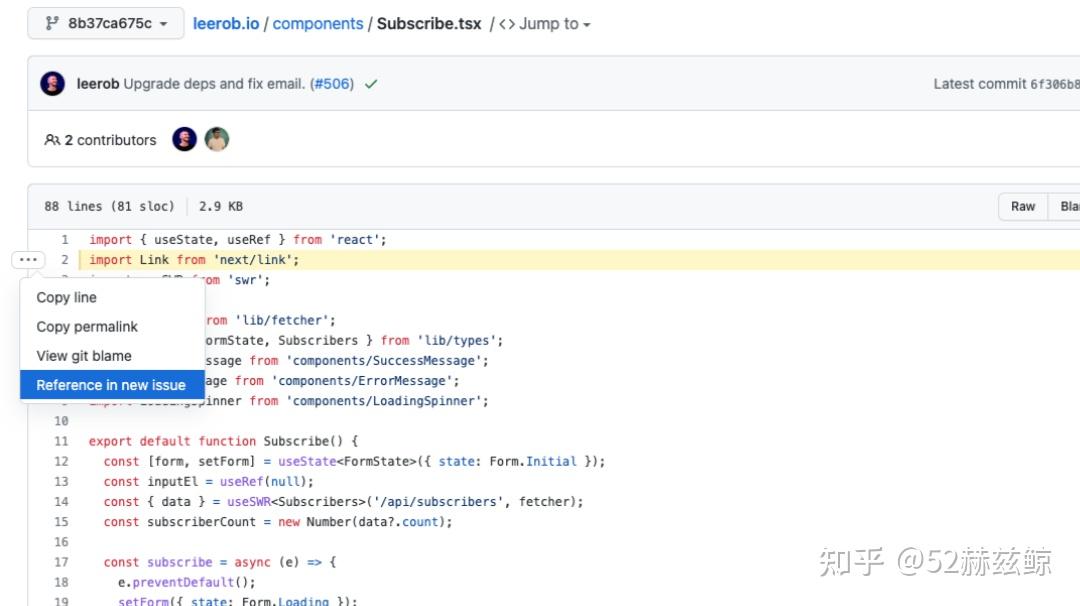Click leerob's avatar in the commit header
Viewport: 1080px width, 606px height.
(x=52, y=83)
